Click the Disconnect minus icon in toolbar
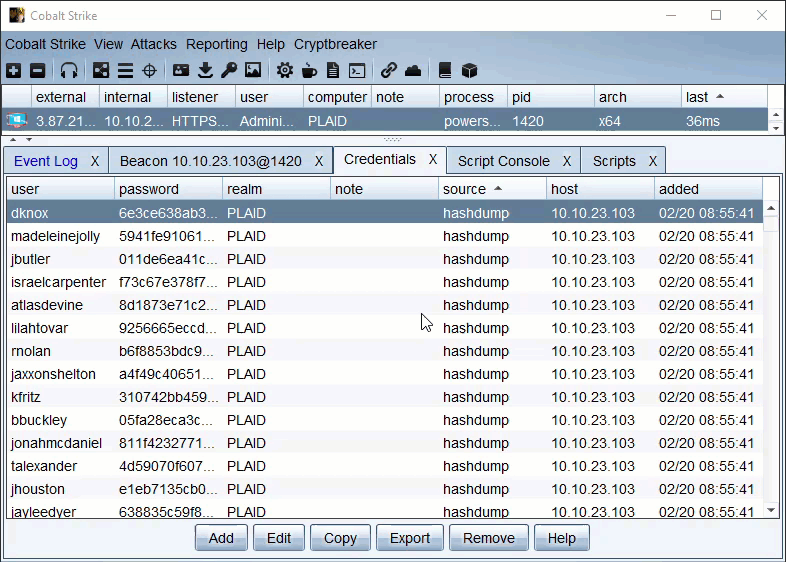Viewport: 786px width, 562px height. [38, 71]
